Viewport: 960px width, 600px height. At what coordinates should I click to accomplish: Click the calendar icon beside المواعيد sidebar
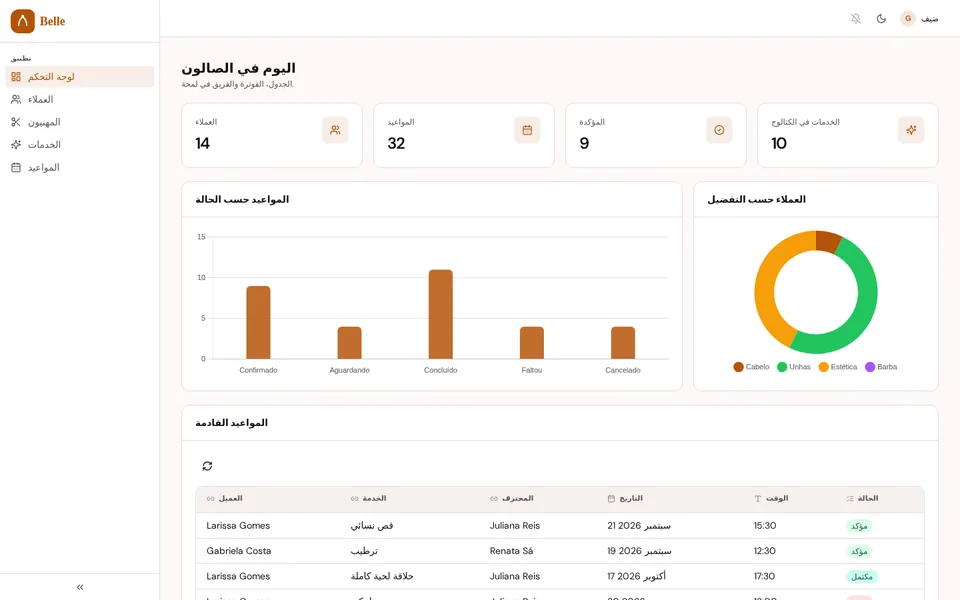pyautogui.click(x=16, y=167)
